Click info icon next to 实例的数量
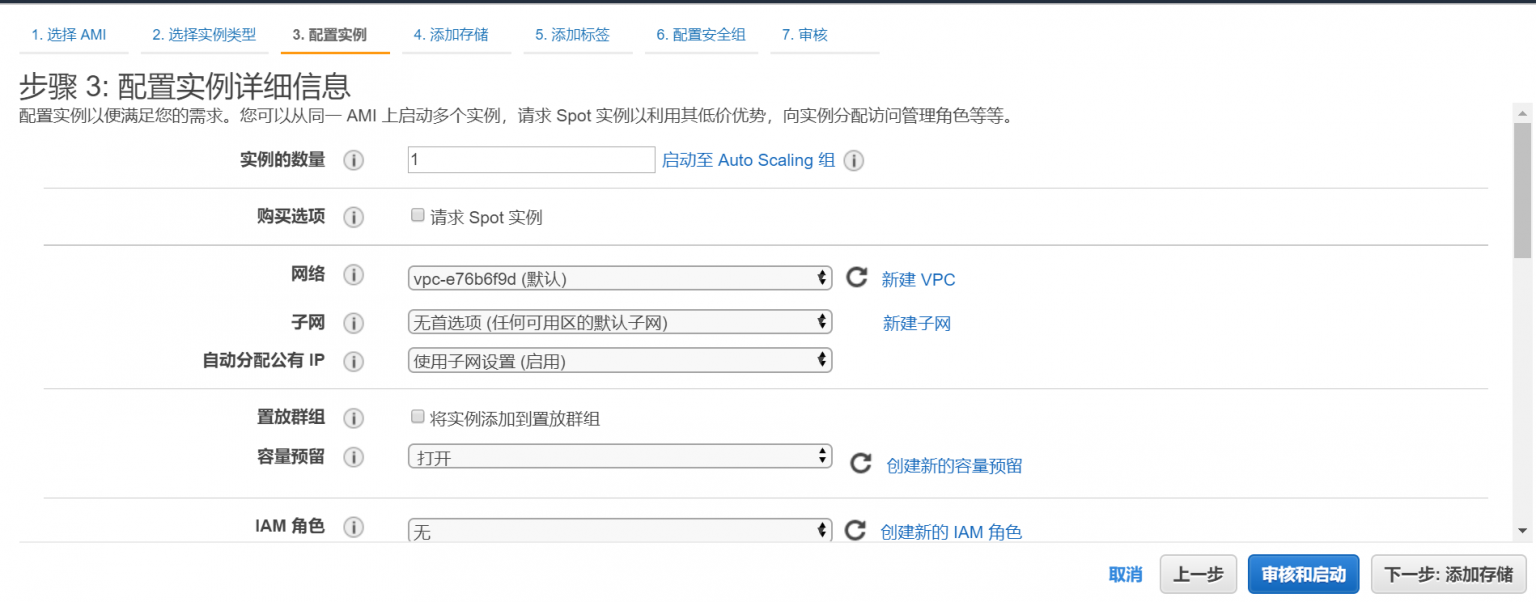1536x602 pixels. click(353, 160)
